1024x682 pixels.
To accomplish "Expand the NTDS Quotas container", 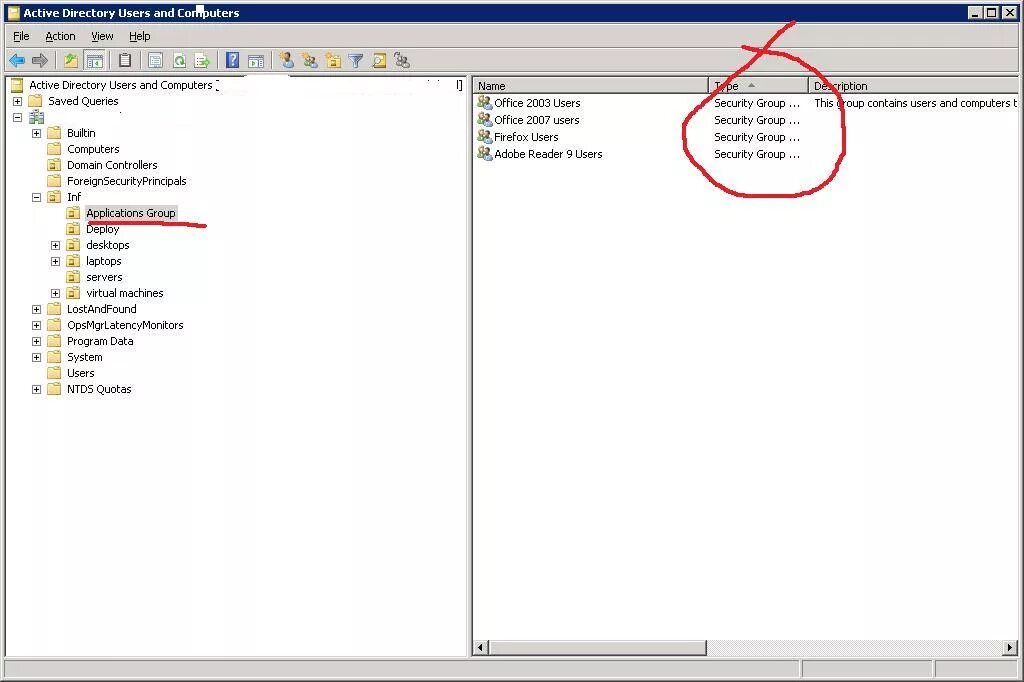I will (37, 389).
